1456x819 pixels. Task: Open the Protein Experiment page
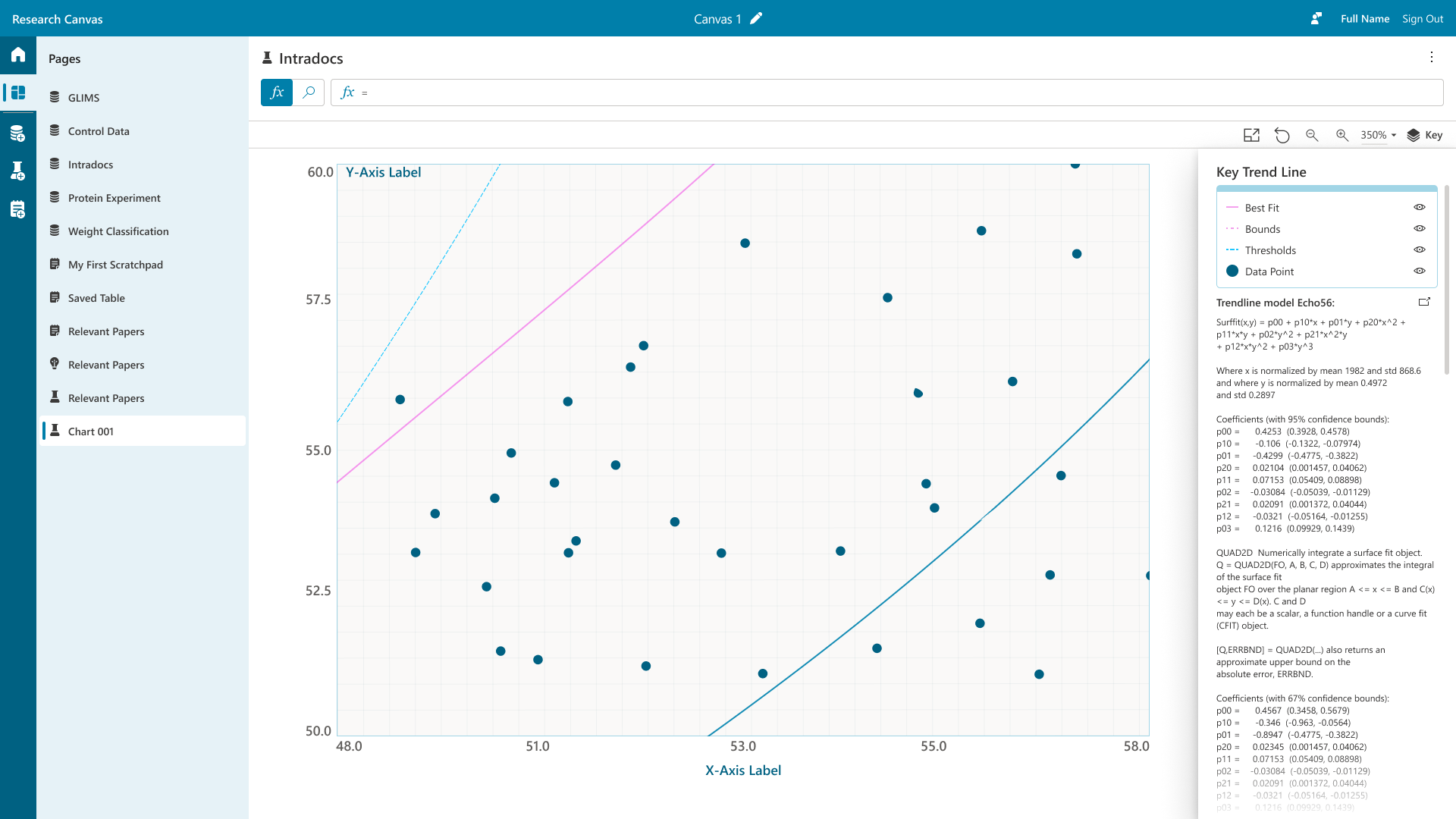tap(114, 198)
